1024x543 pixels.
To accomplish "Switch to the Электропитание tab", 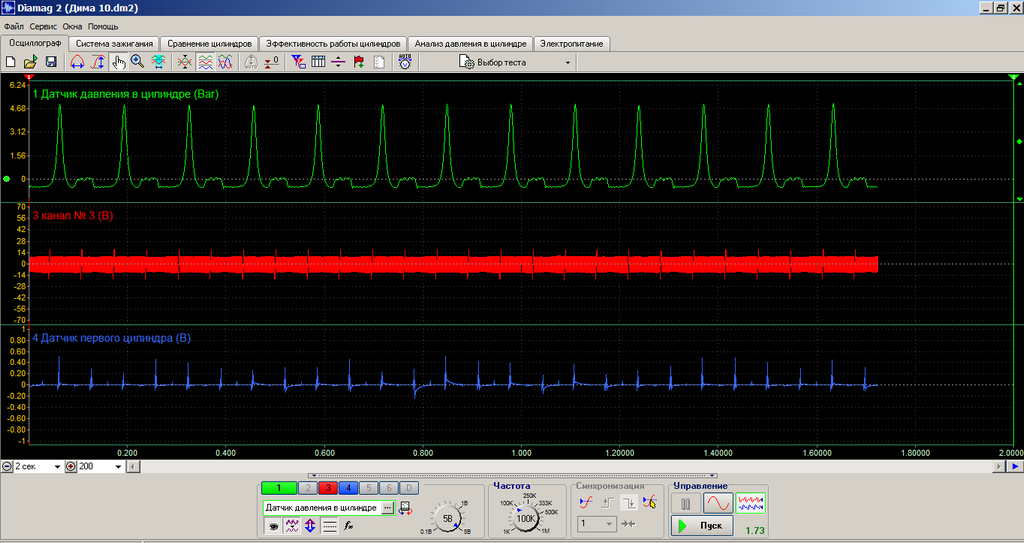I will (x=572, y=44).
